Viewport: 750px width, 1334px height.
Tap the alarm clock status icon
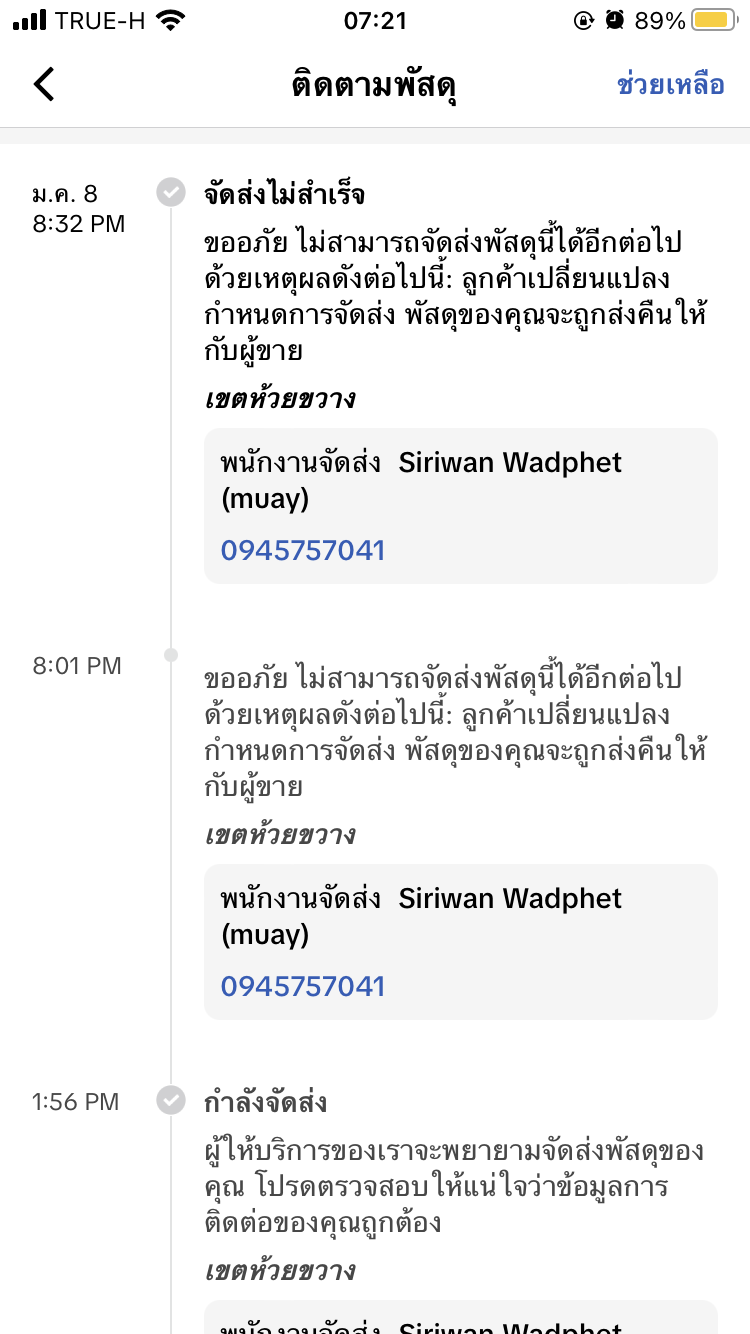[615, 21]
